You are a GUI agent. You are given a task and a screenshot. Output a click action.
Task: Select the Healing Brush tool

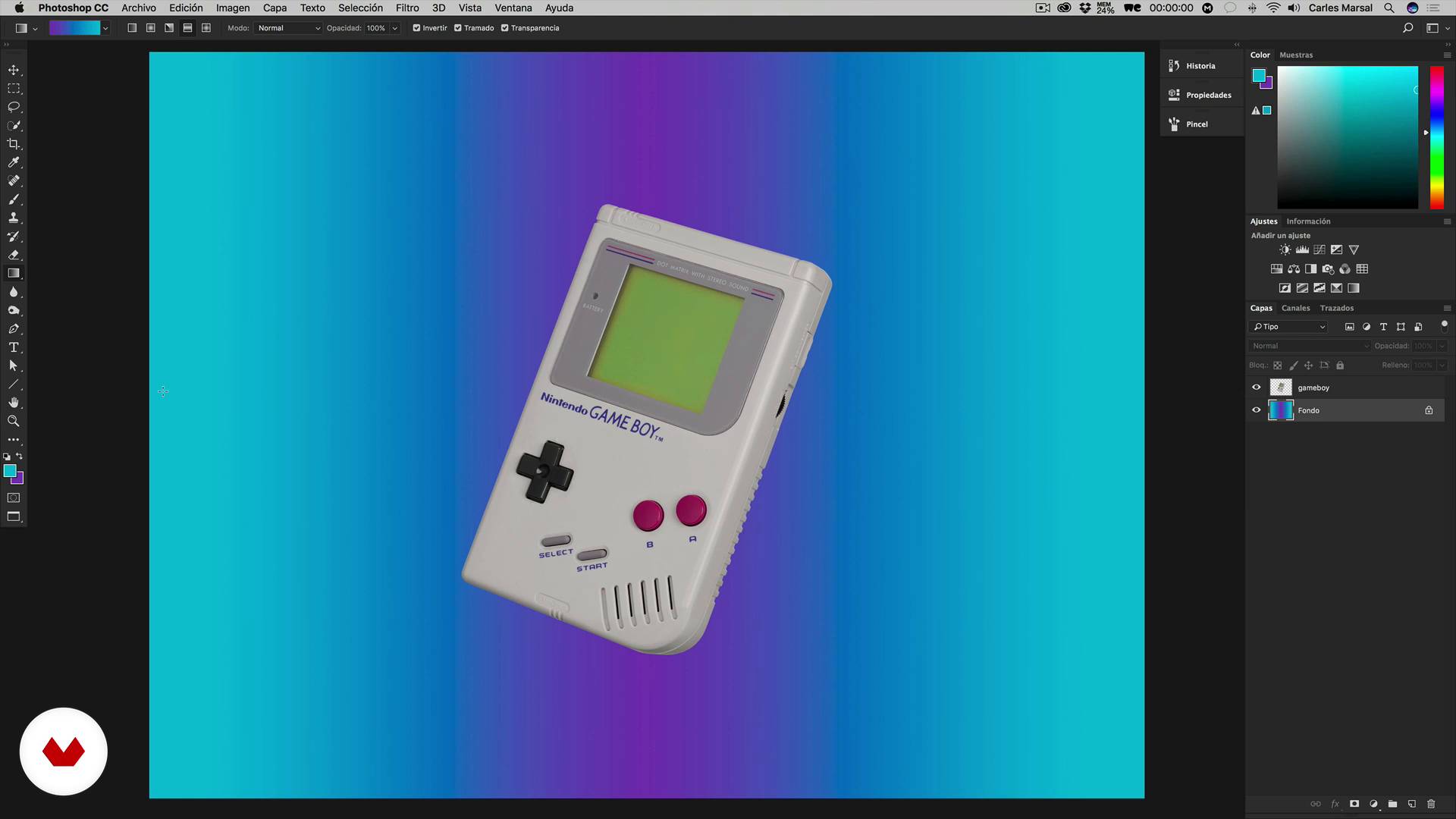tap(14, 180)
